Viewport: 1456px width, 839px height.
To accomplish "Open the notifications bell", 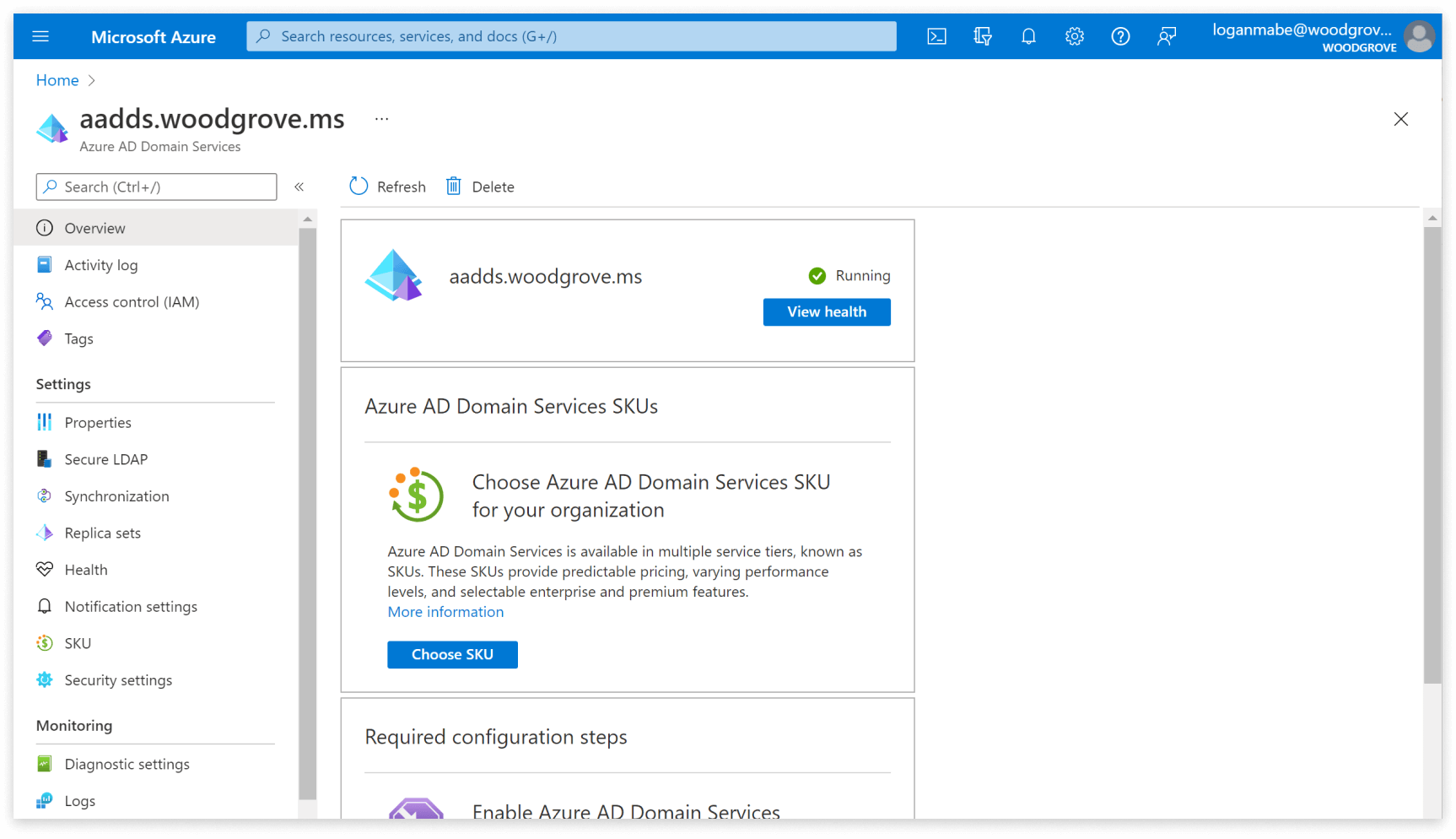I will (x=1028, y=36).
